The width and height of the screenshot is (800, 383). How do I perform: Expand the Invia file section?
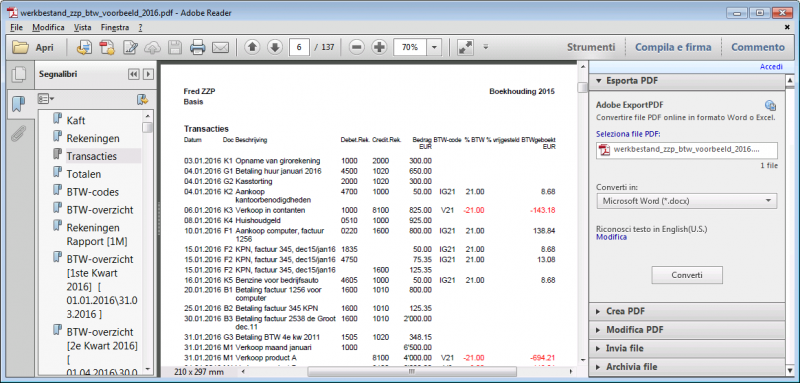point(686,348)
